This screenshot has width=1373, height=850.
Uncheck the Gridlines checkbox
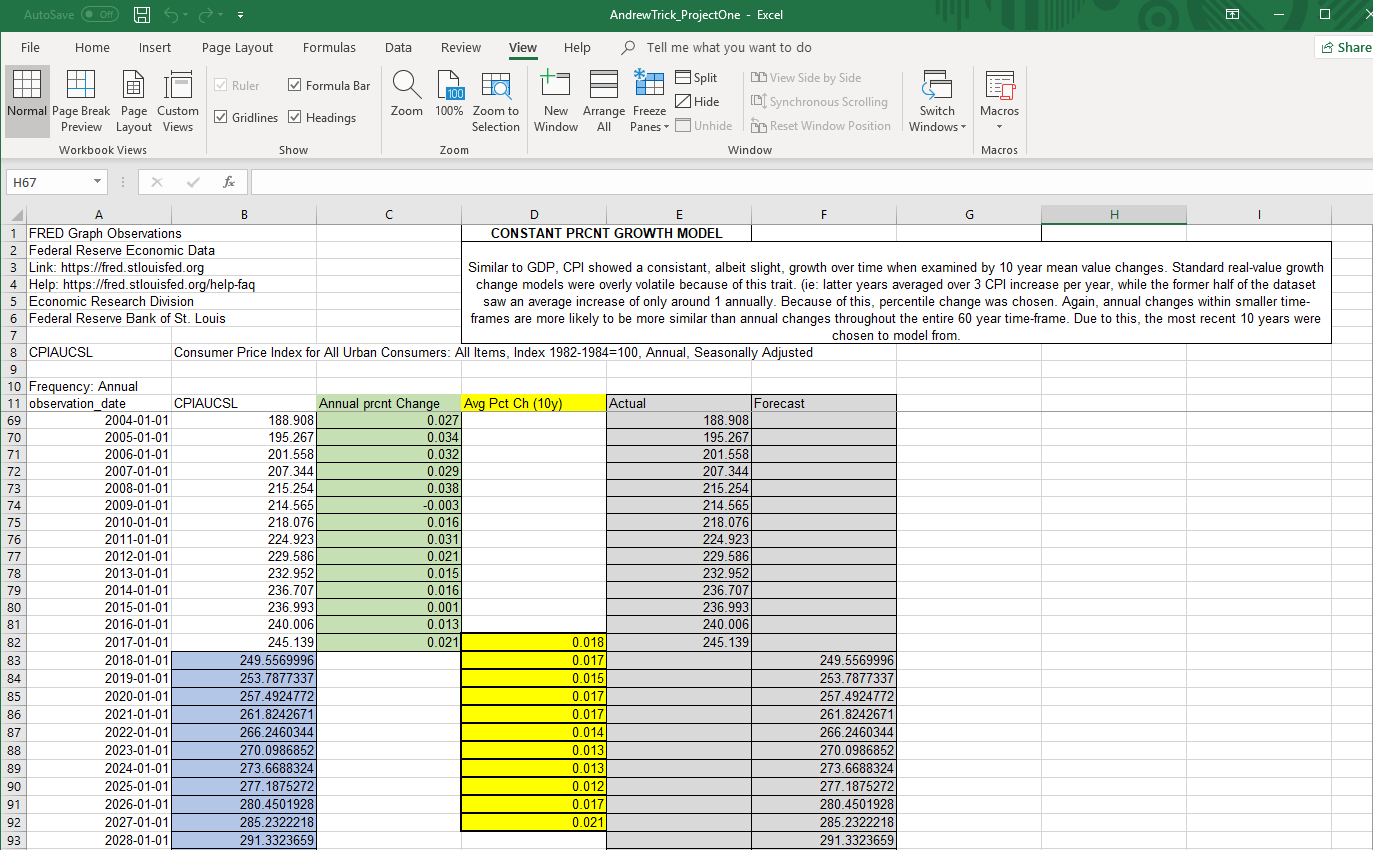pos(221,118)
